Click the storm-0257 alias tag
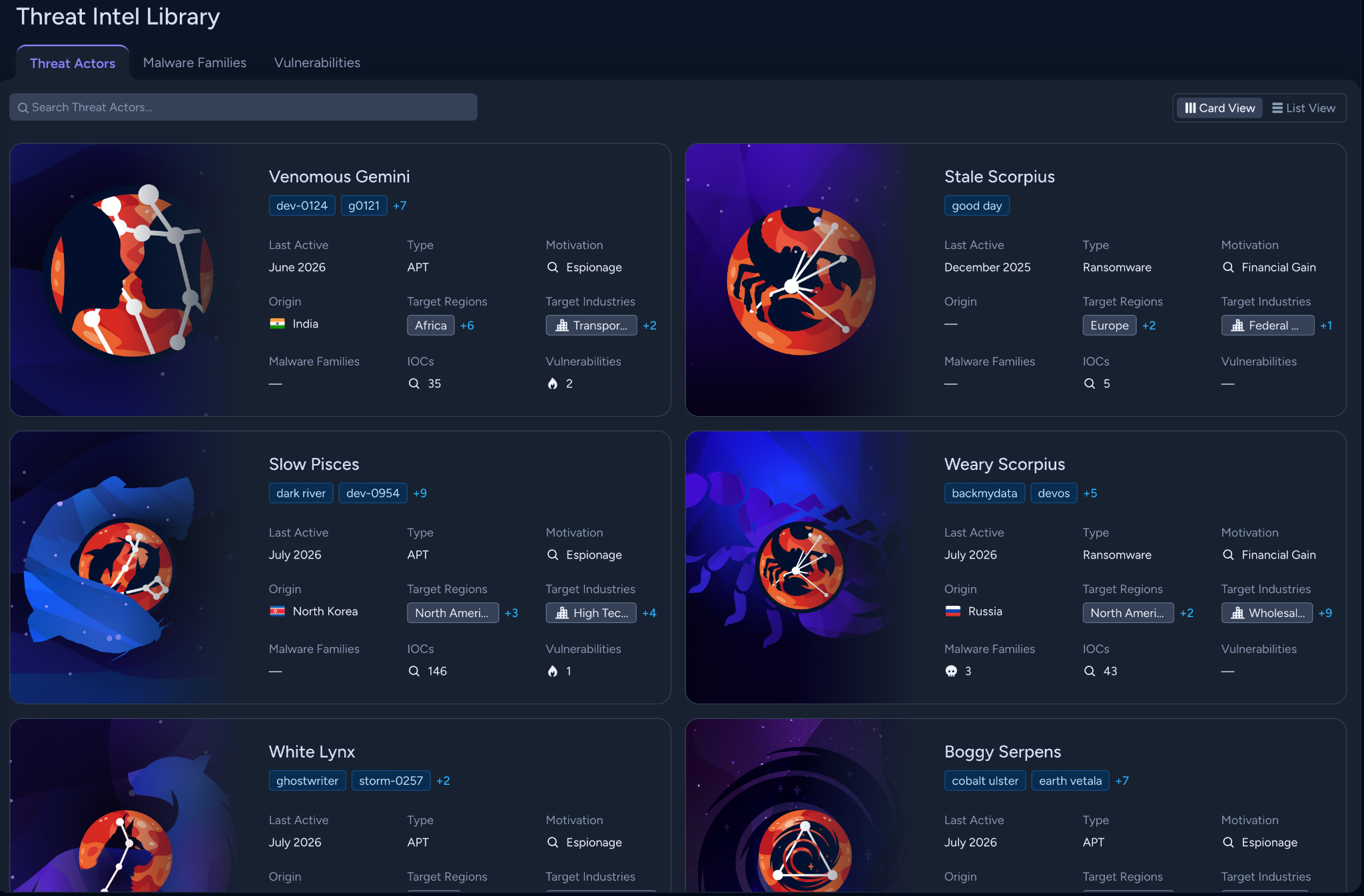Viewport: 1364px width, 896px height. coord(391,781)
